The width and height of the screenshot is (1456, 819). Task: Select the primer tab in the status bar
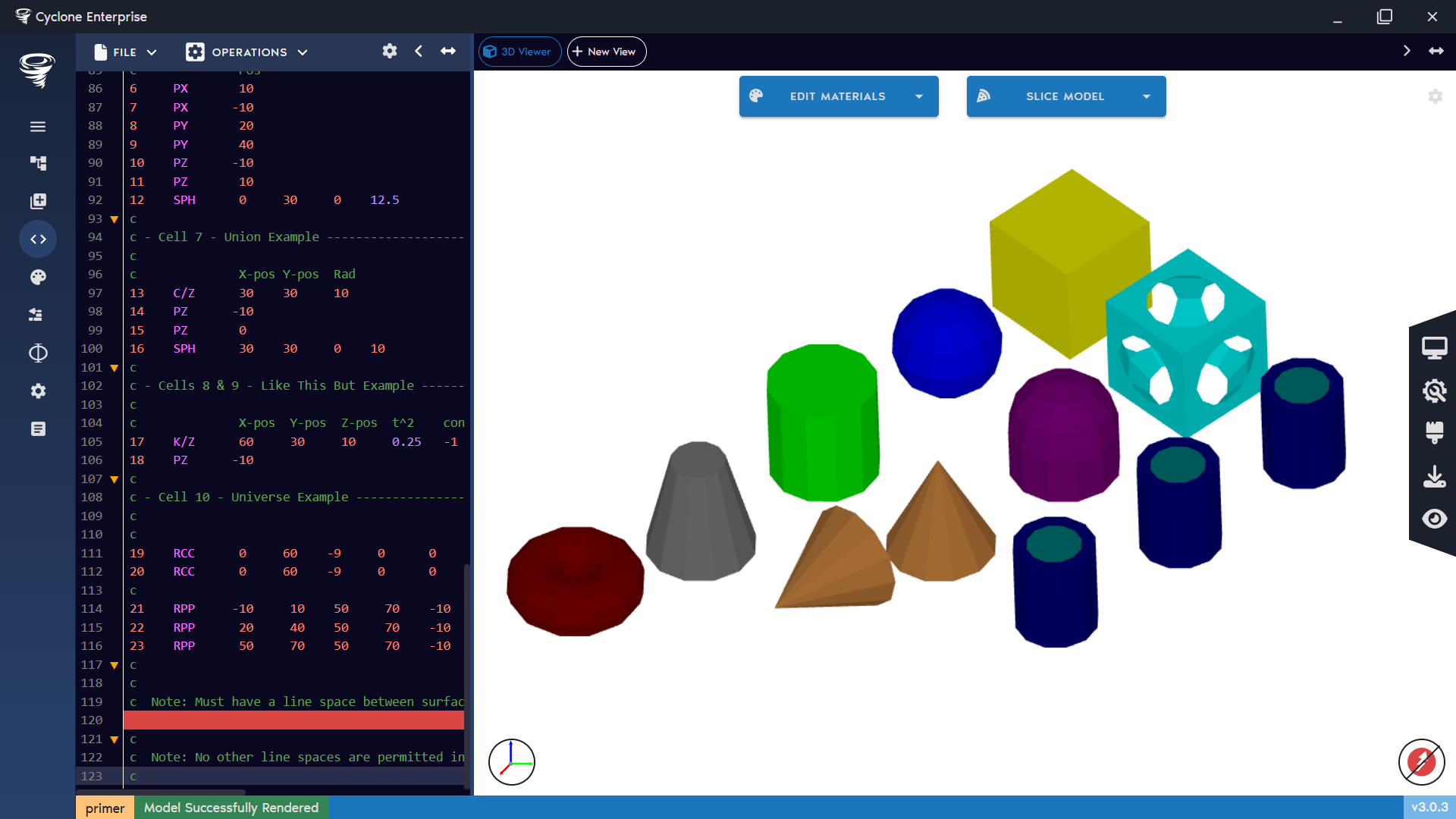tap(105, 808)
